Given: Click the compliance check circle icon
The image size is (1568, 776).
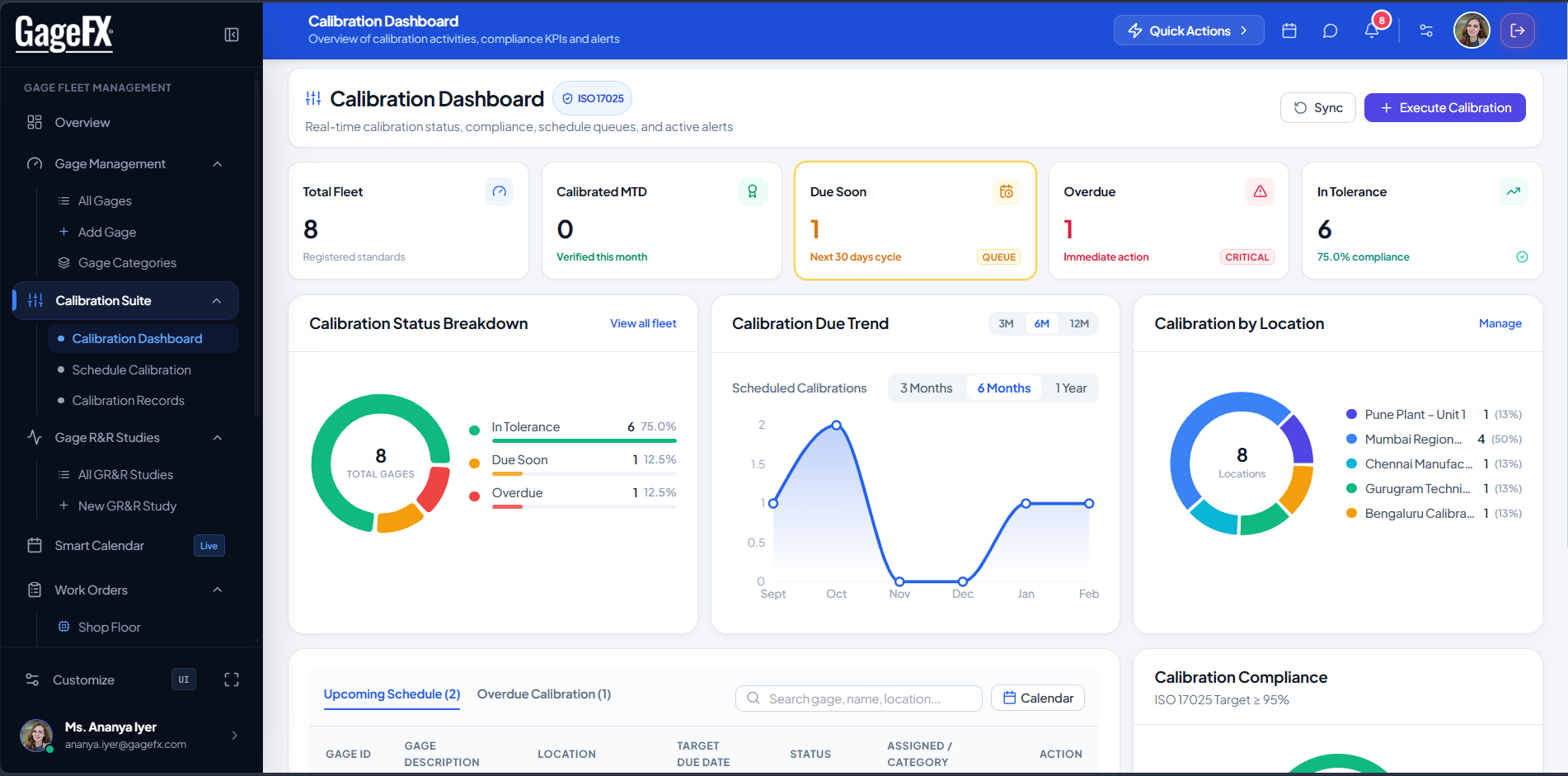Looking at the screenshot, I should [1522, 257].
